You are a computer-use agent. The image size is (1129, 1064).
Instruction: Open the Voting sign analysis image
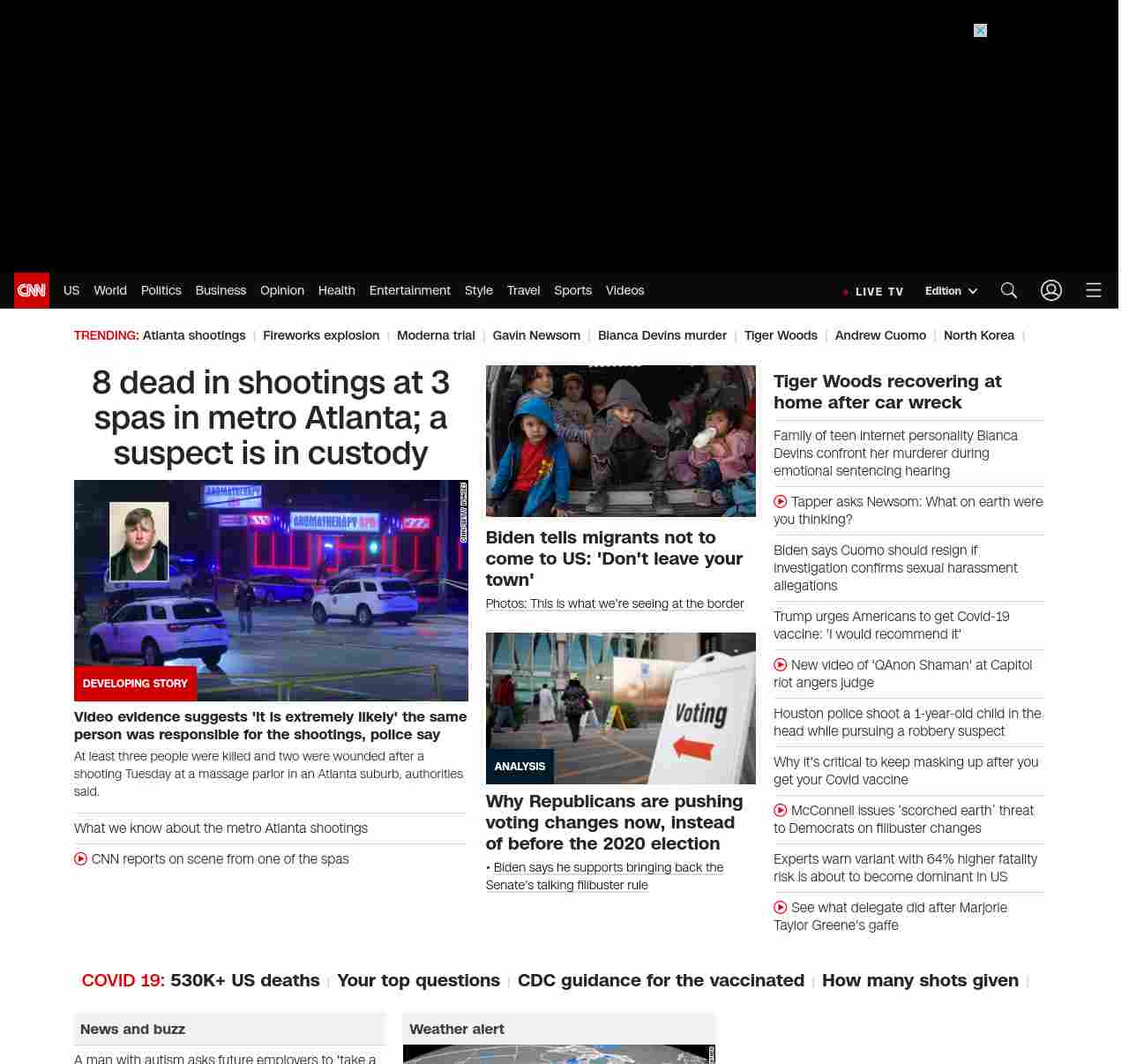(x=620, y=708)
